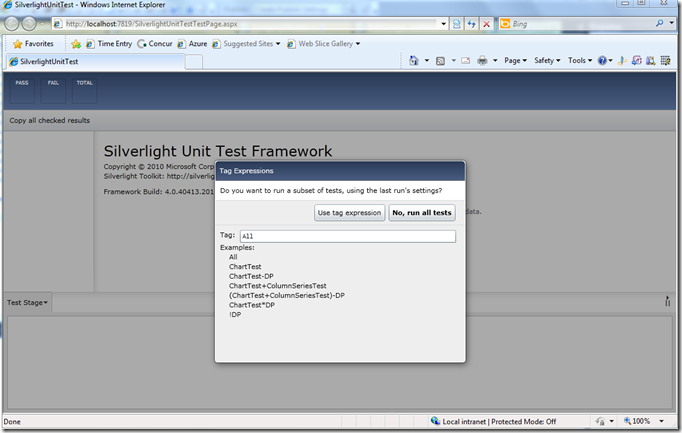This screenshot has width=682, height=433.
Task: Open the Tools menu
Action: 580,61
